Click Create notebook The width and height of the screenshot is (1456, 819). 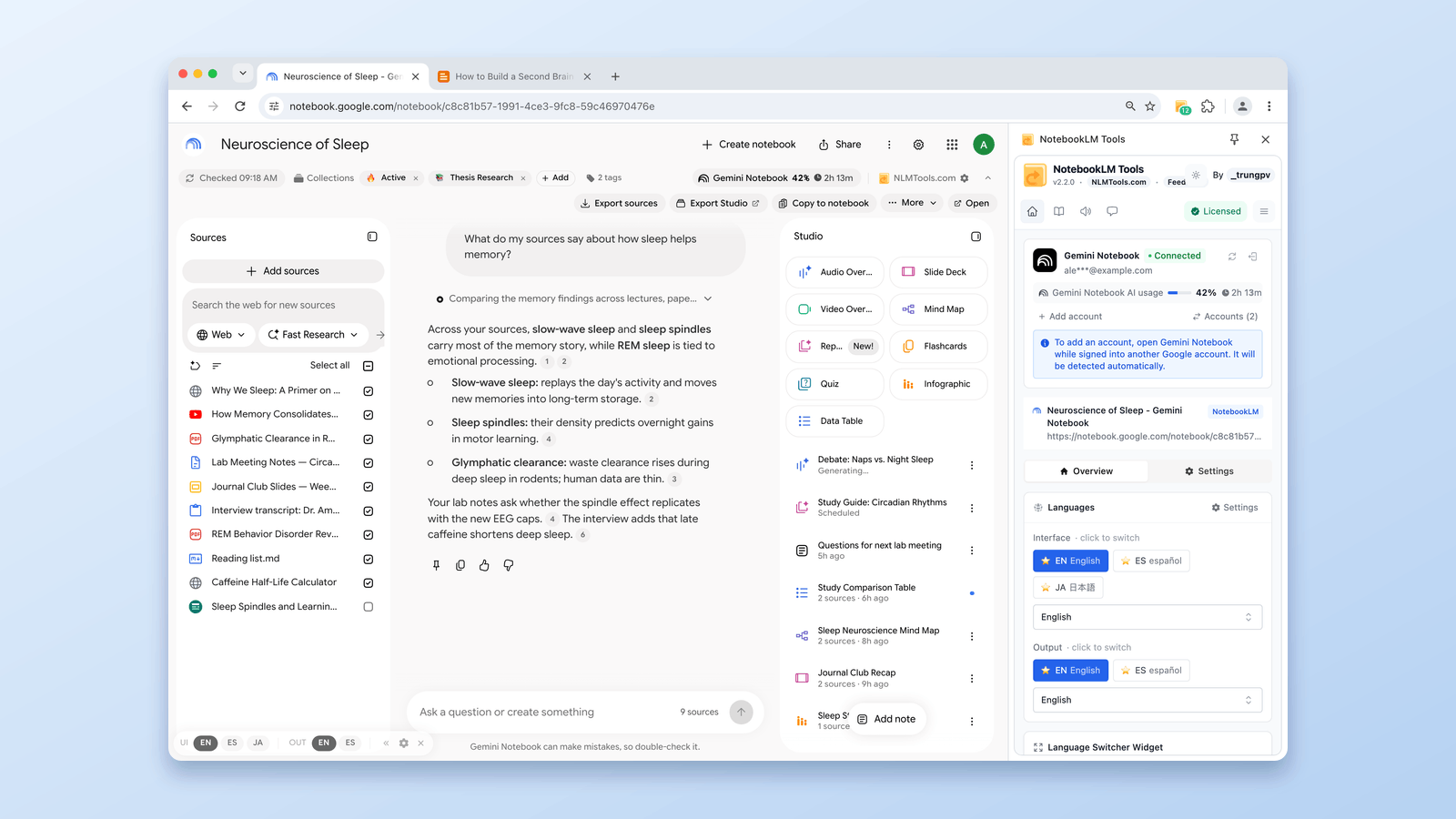coord(749,145)
